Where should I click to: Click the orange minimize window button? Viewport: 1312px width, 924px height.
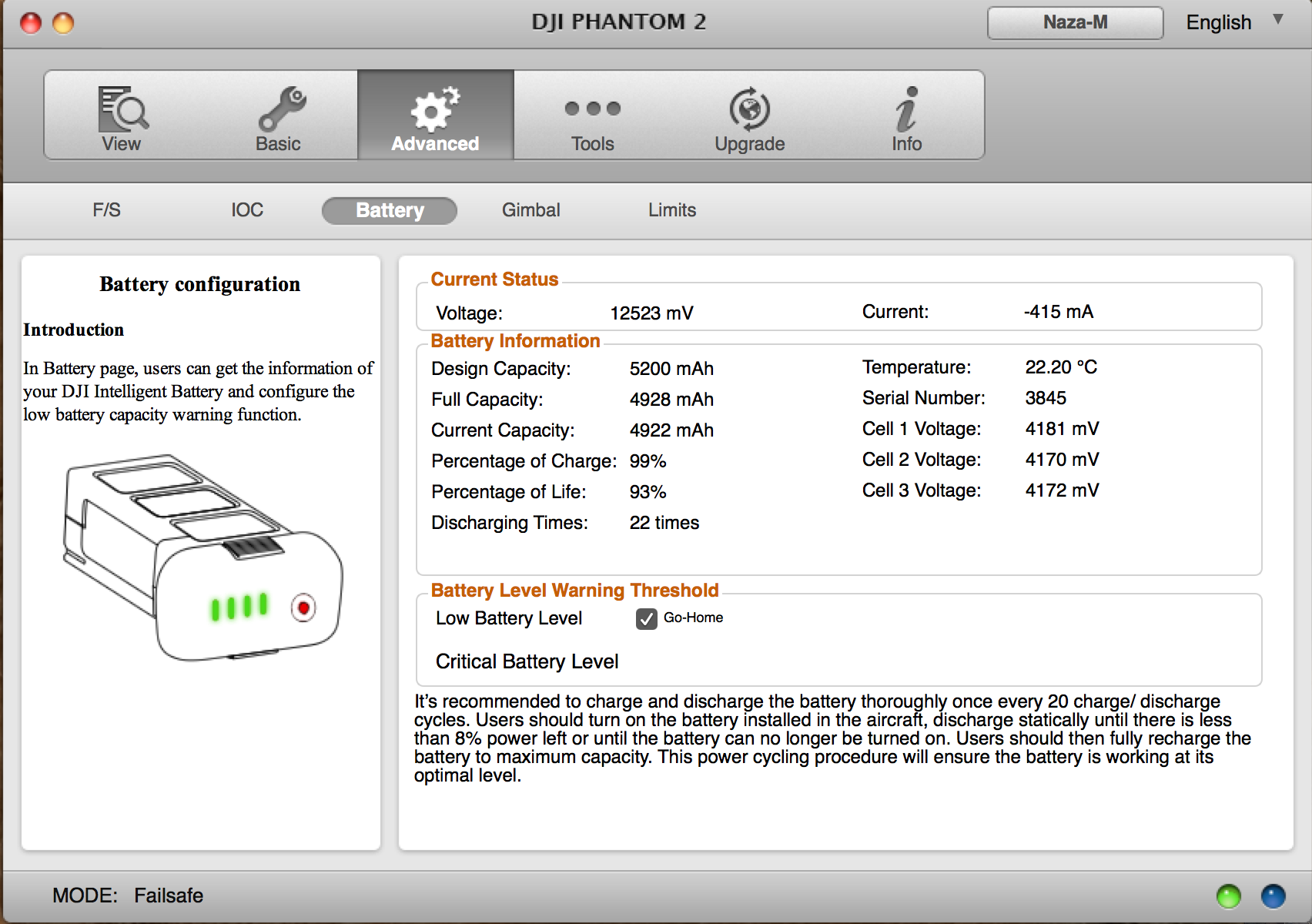click(63, 23)
